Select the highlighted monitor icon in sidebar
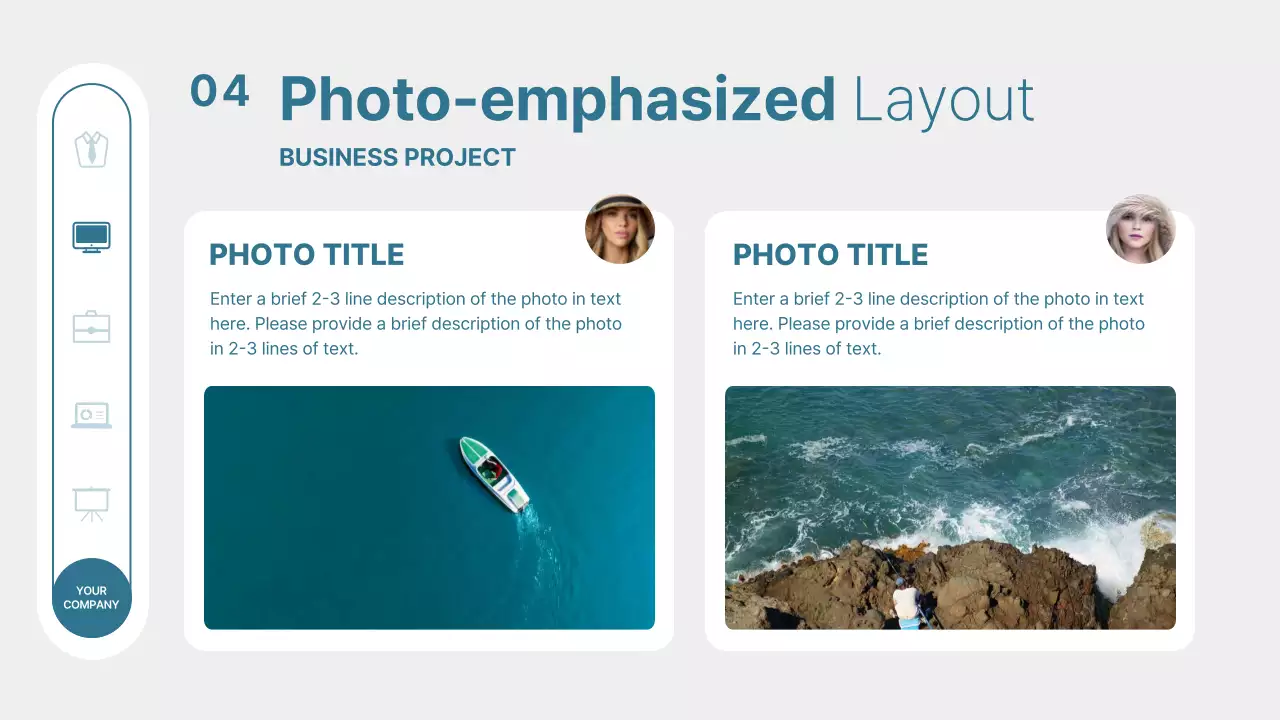The height and width of the screenshot is (720, 1280). coord(91,237)
